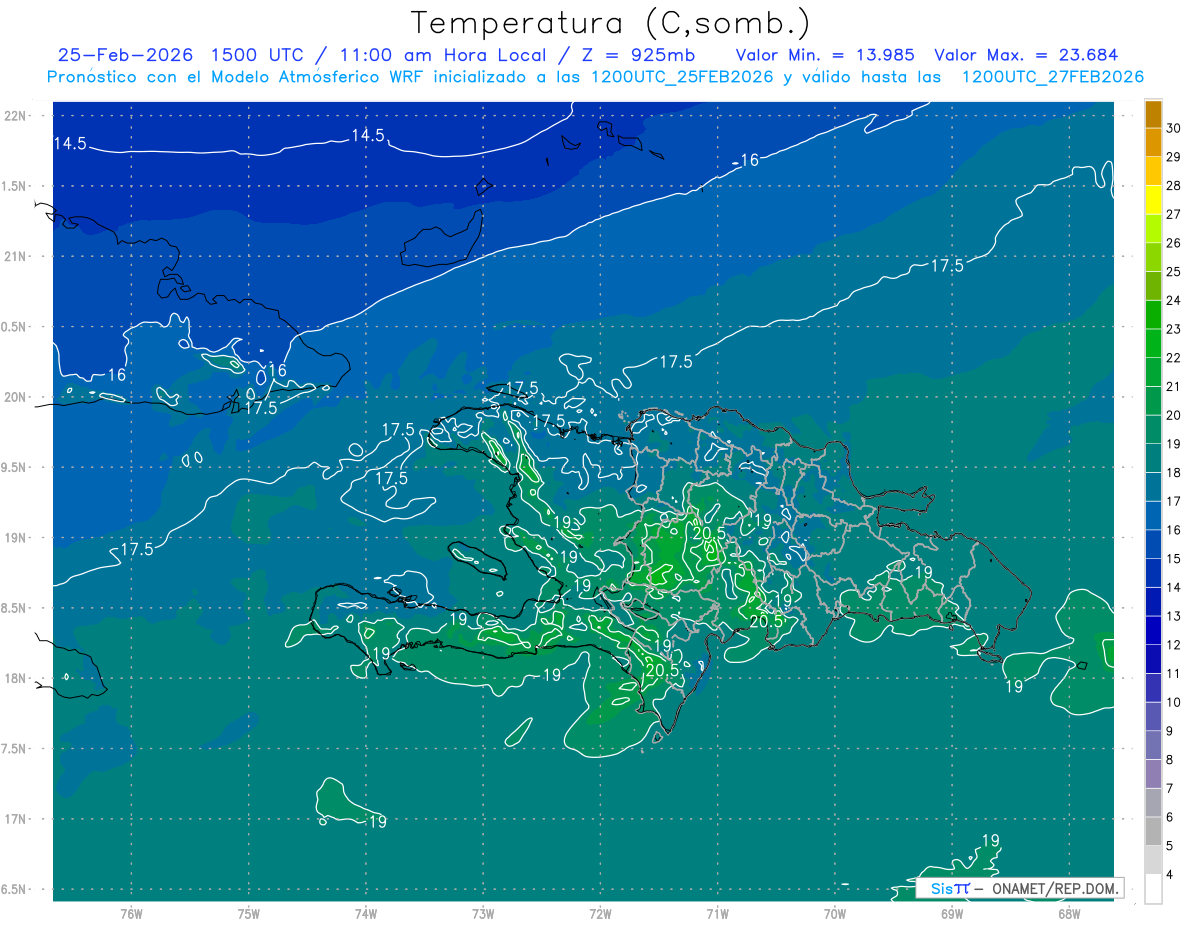Click the purple colorbar segment between 8 and 9
The height and width of the screenshot is (927, 1200).
tap(1153, 746)
